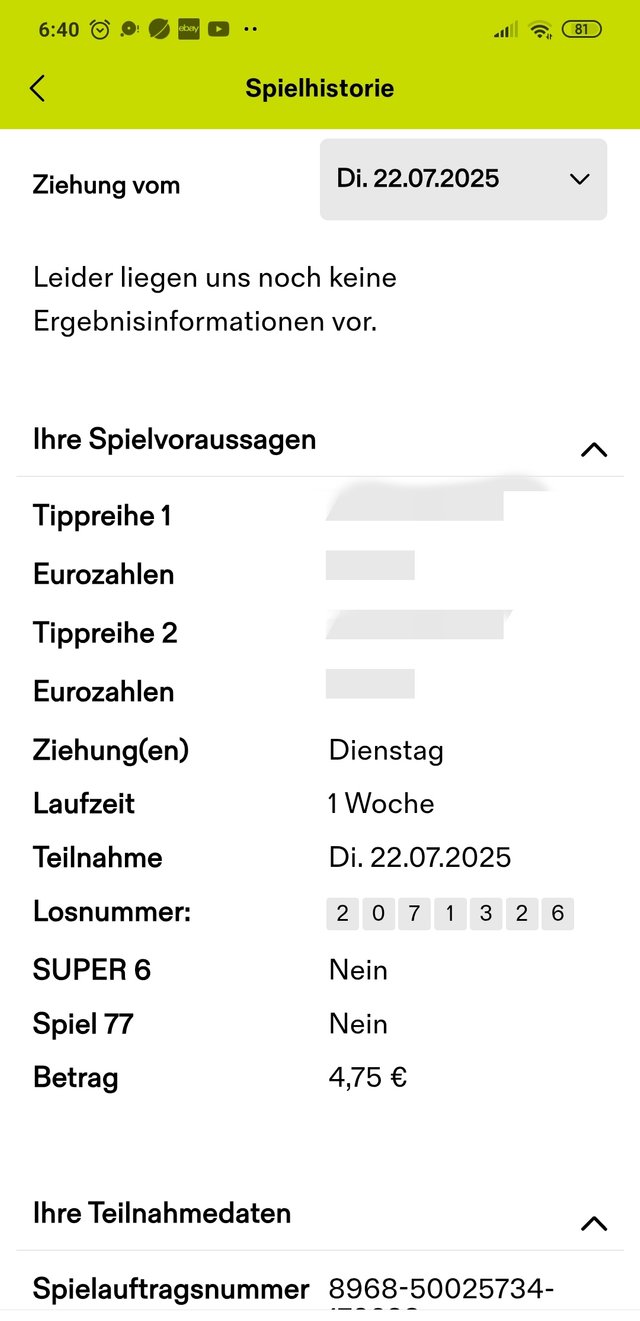Tap the Tippreihe 2 Eurozahlen field
This screenshot has width=640, height=1321.
coord(370,684)
